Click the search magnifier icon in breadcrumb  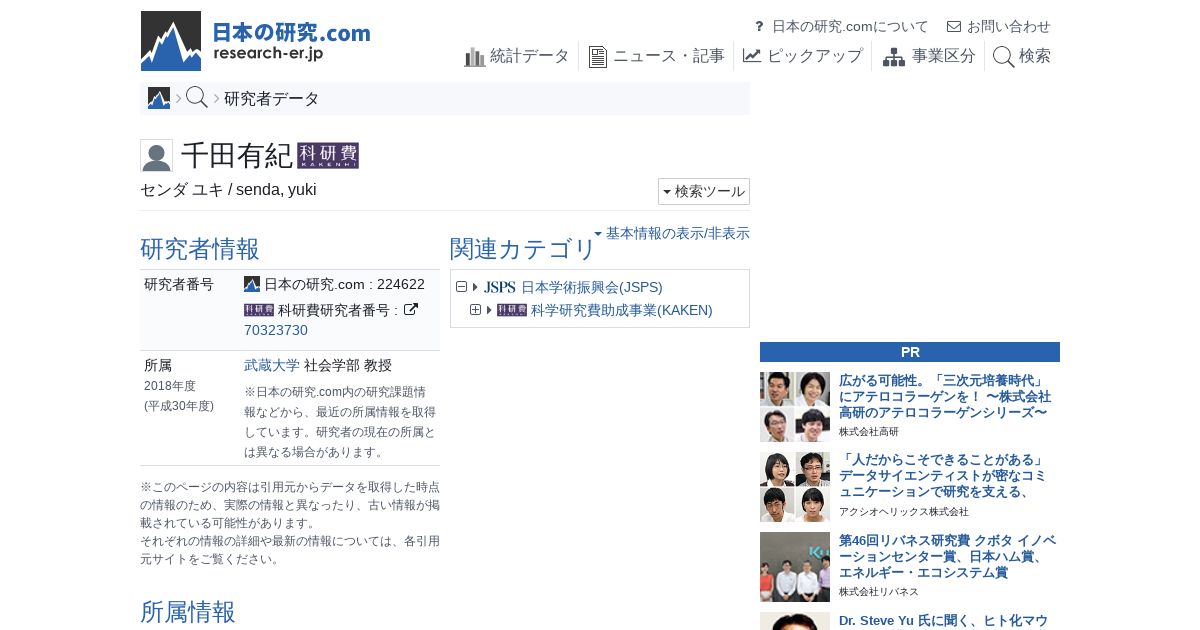(197, 98)
